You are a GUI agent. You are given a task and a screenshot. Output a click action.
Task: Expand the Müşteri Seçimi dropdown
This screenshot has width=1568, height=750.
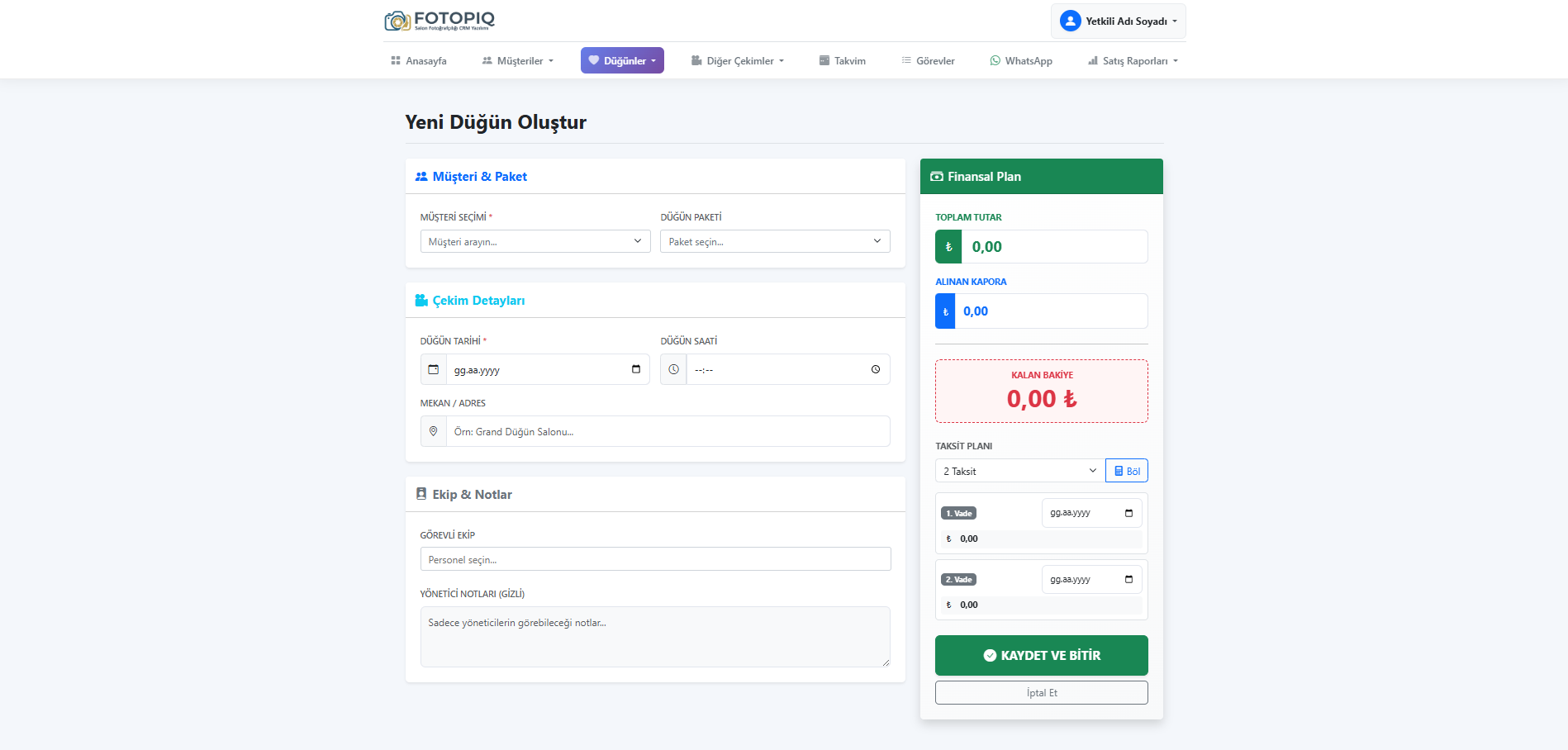(x=535, y=241)
